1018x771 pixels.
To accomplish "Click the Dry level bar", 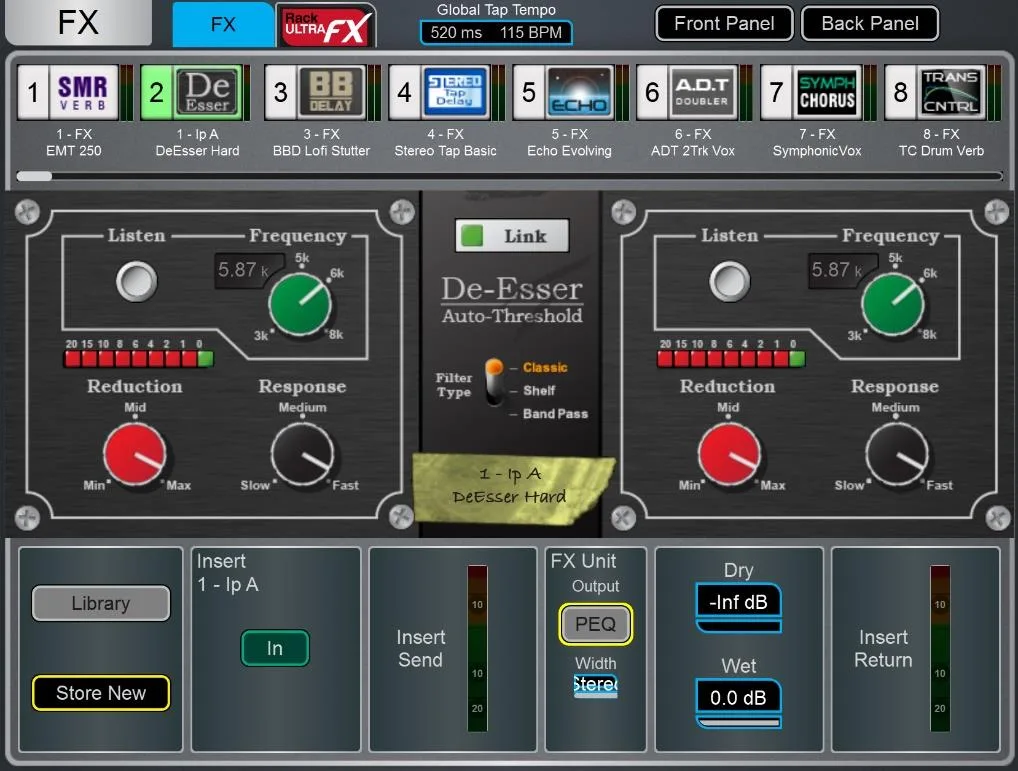I will point(738,626).
